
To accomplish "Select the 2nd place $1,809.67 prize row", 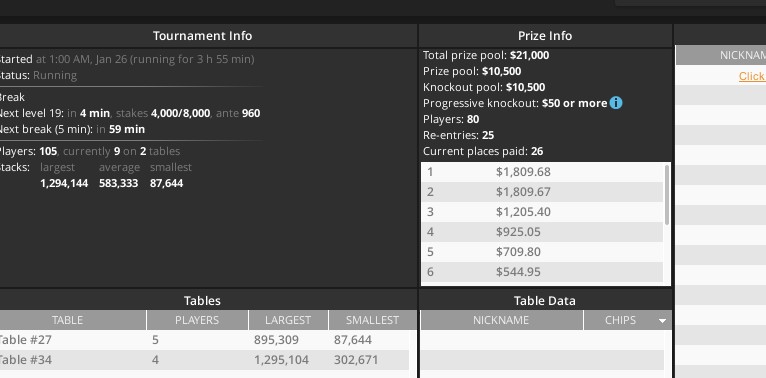I will pos(542,192).
